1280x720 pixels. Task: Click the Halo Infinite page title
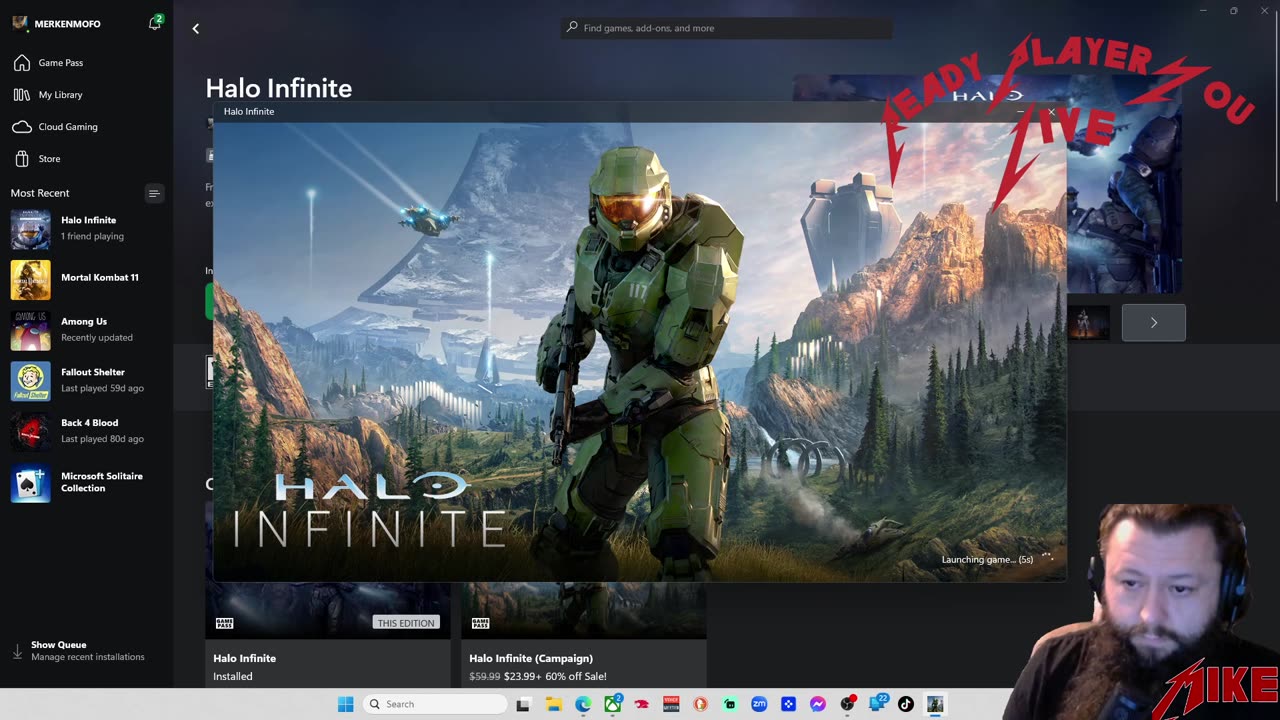[x=279, y=88]
